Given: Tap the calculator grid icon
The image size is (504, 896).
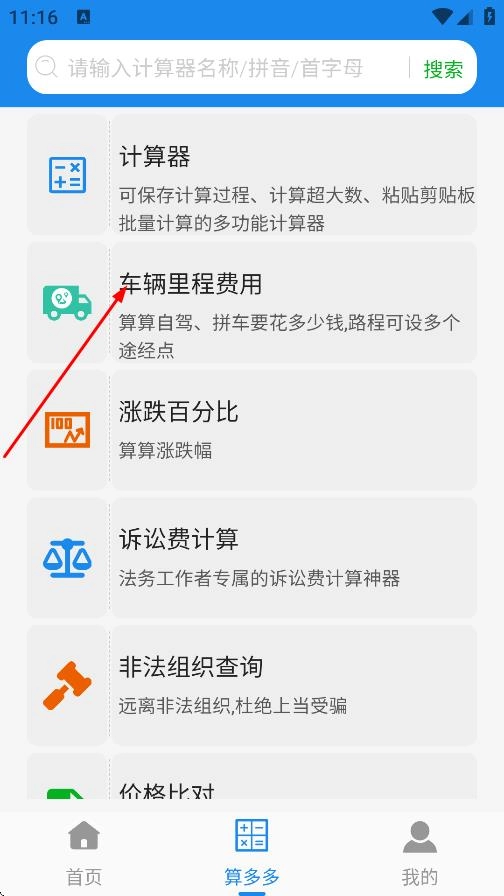Looking at the screenshot, I should pos(67,175).
